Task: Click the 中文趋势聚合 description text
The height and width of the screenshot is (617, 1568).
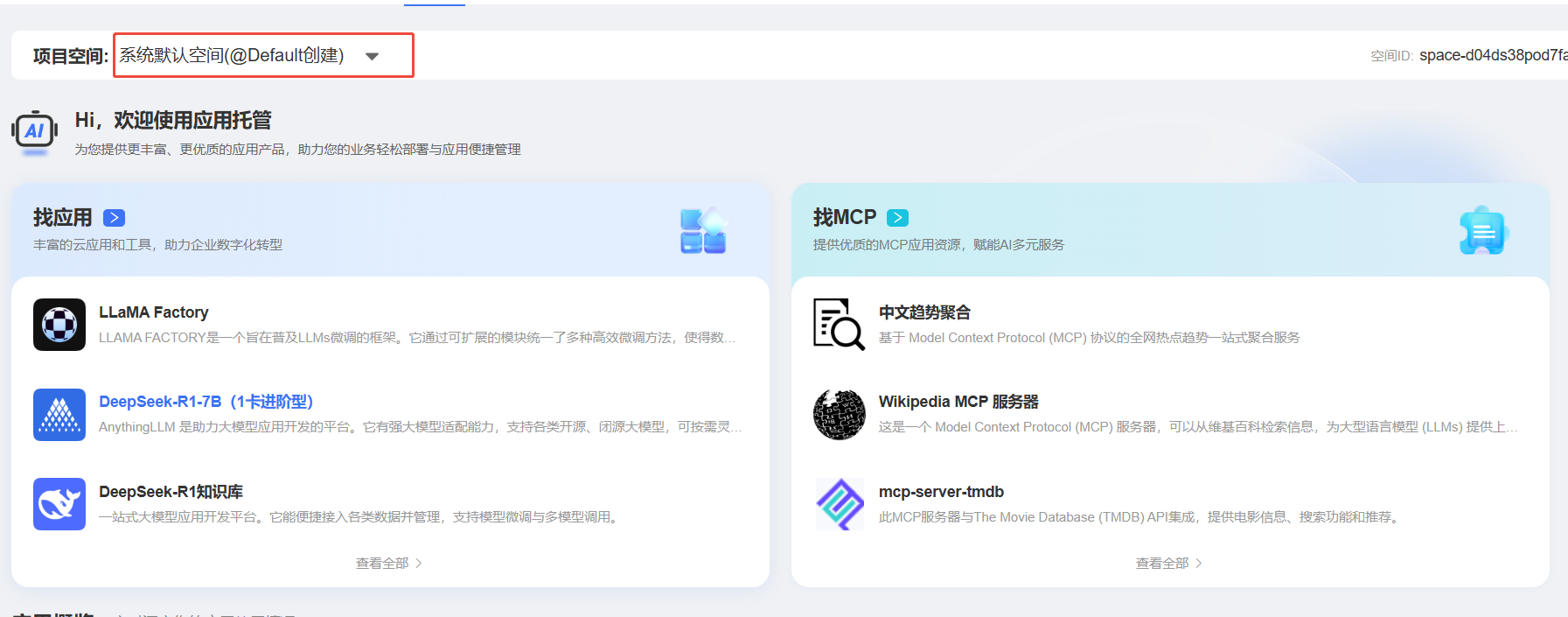Action: coord(1090,338)
